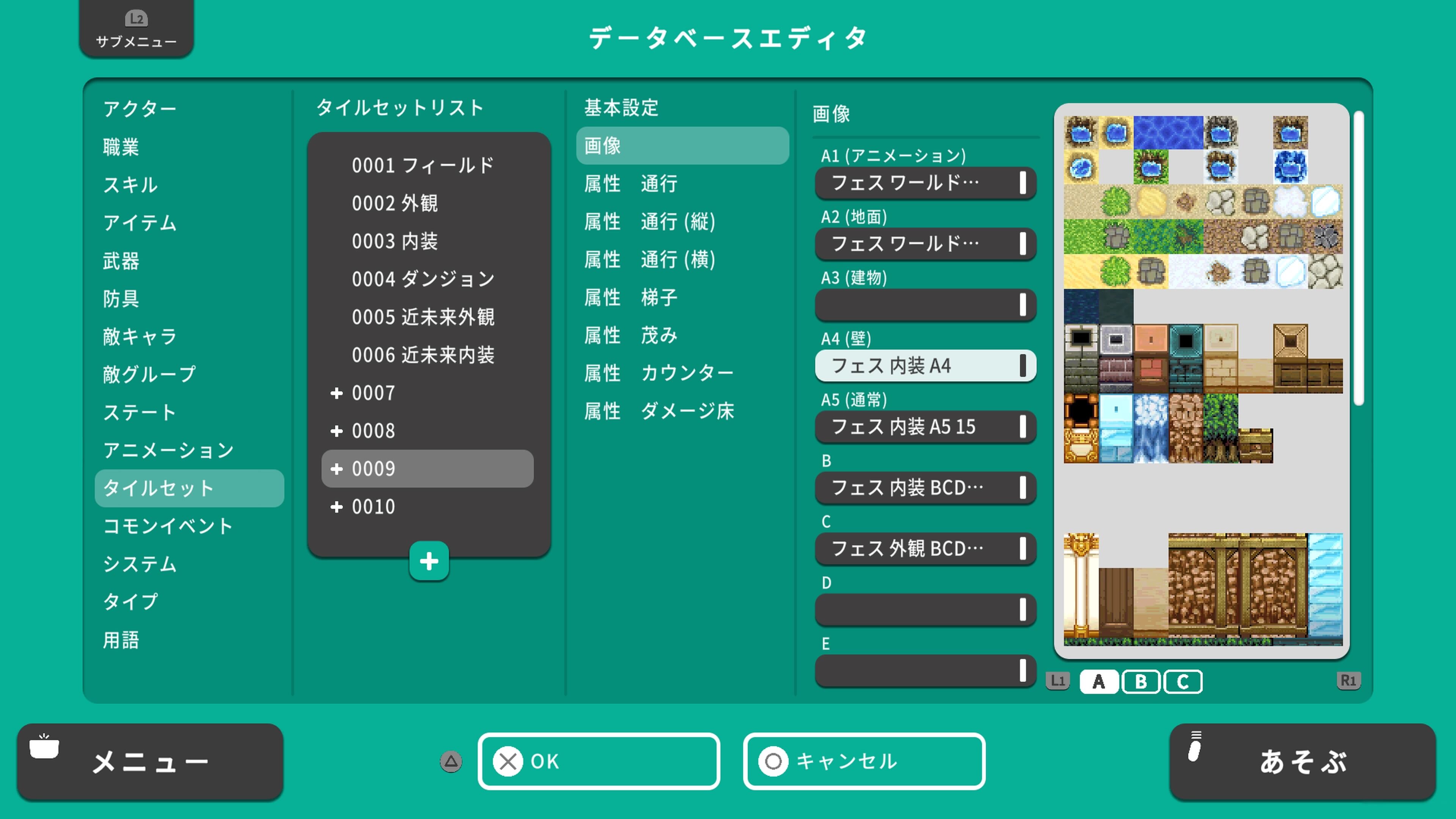Add a new tileset with the green plus button
This screenshot has height=819, width=1456.
click(429, 561)
